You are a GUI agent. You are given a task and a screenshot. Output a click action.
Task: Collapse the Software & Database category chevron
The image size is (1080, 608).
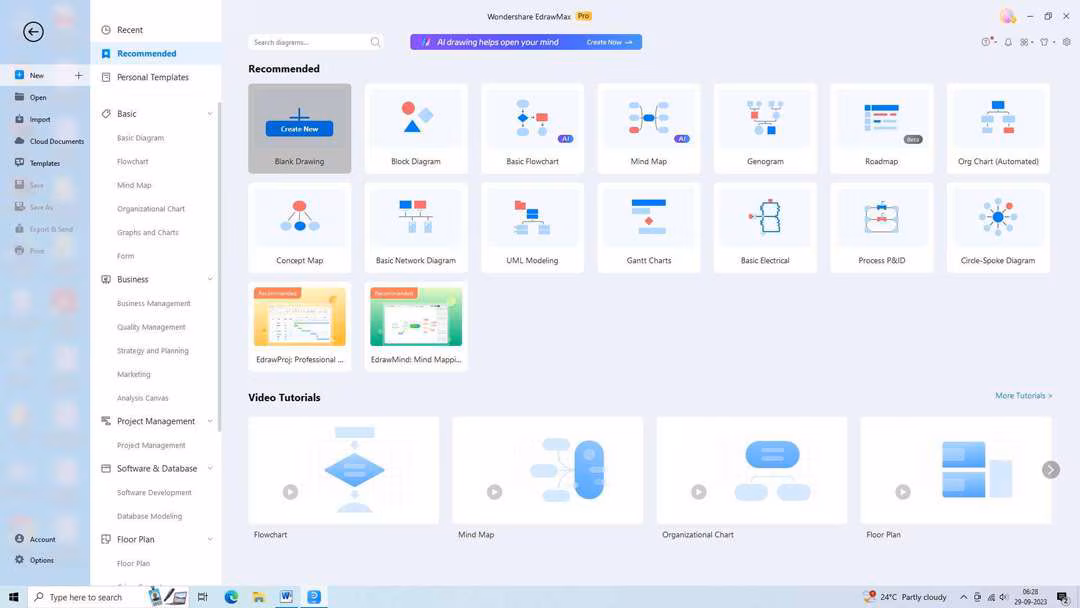[210, 468]
